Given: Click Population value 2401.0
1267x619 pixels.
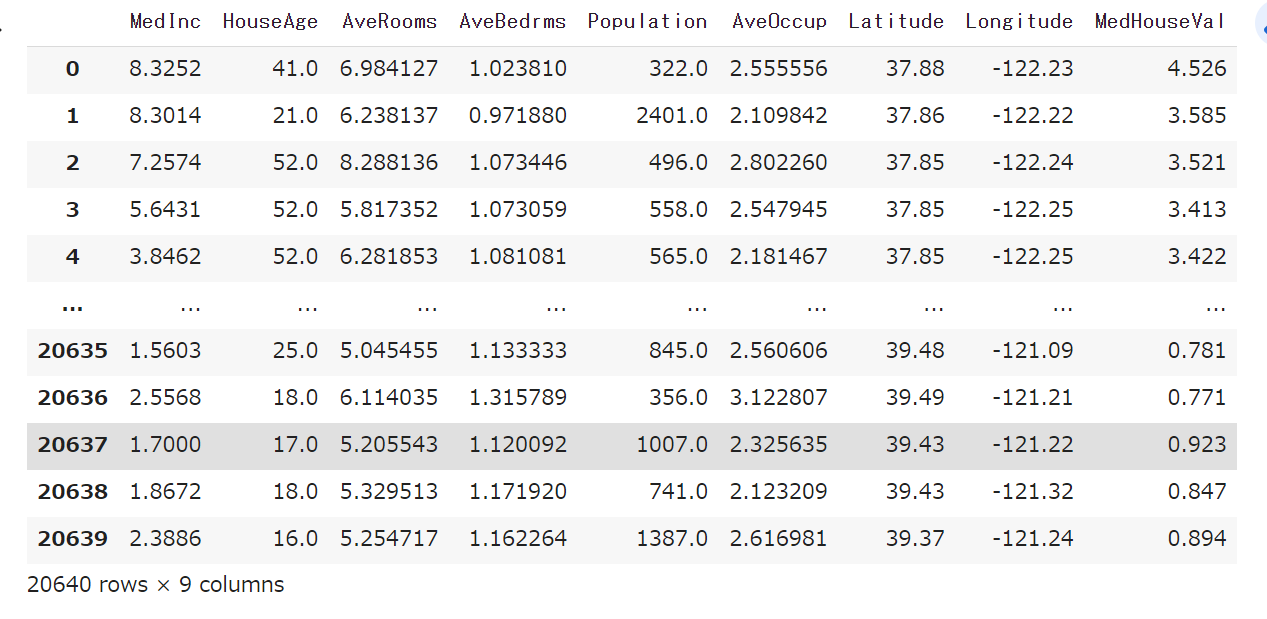Looking at the screenshot, I should (x=672, y=116).
